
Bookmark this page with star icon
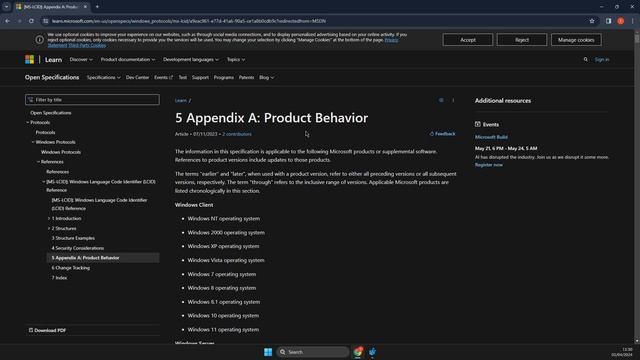[x=592, y=21]
